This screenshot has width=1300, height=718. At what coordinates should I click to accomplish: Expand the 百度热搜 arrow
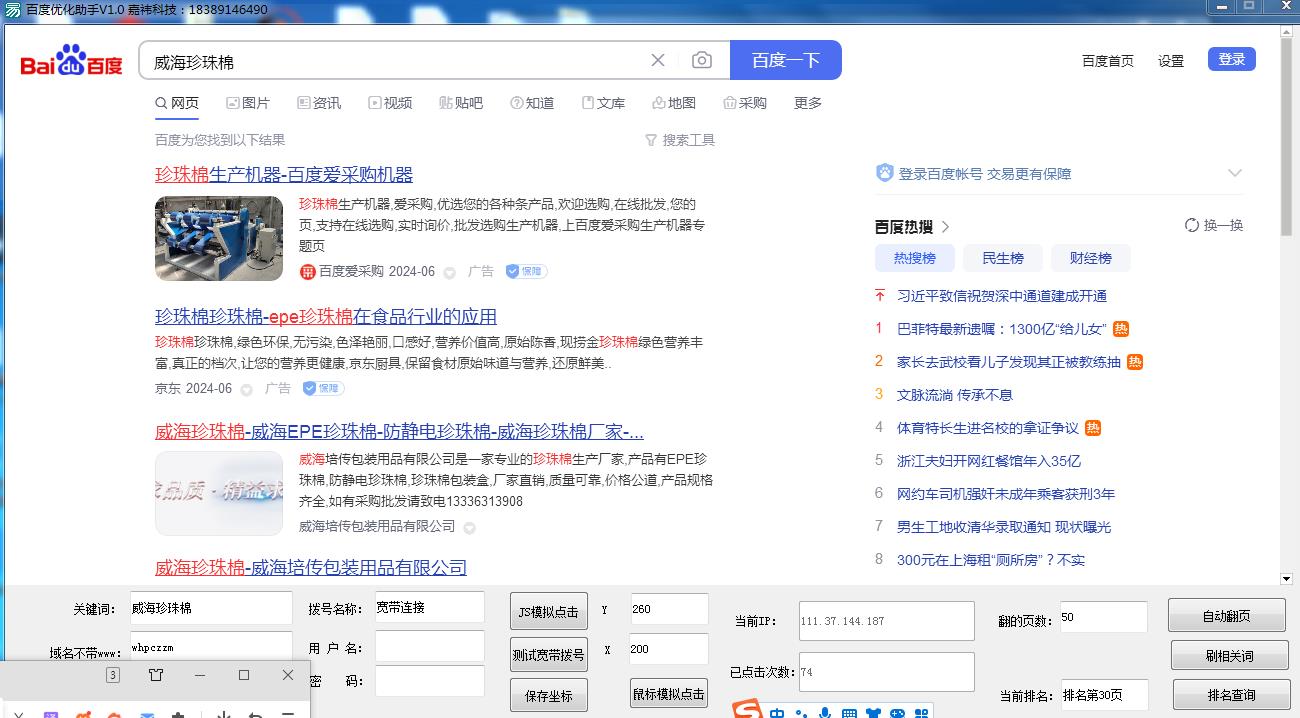946,226
